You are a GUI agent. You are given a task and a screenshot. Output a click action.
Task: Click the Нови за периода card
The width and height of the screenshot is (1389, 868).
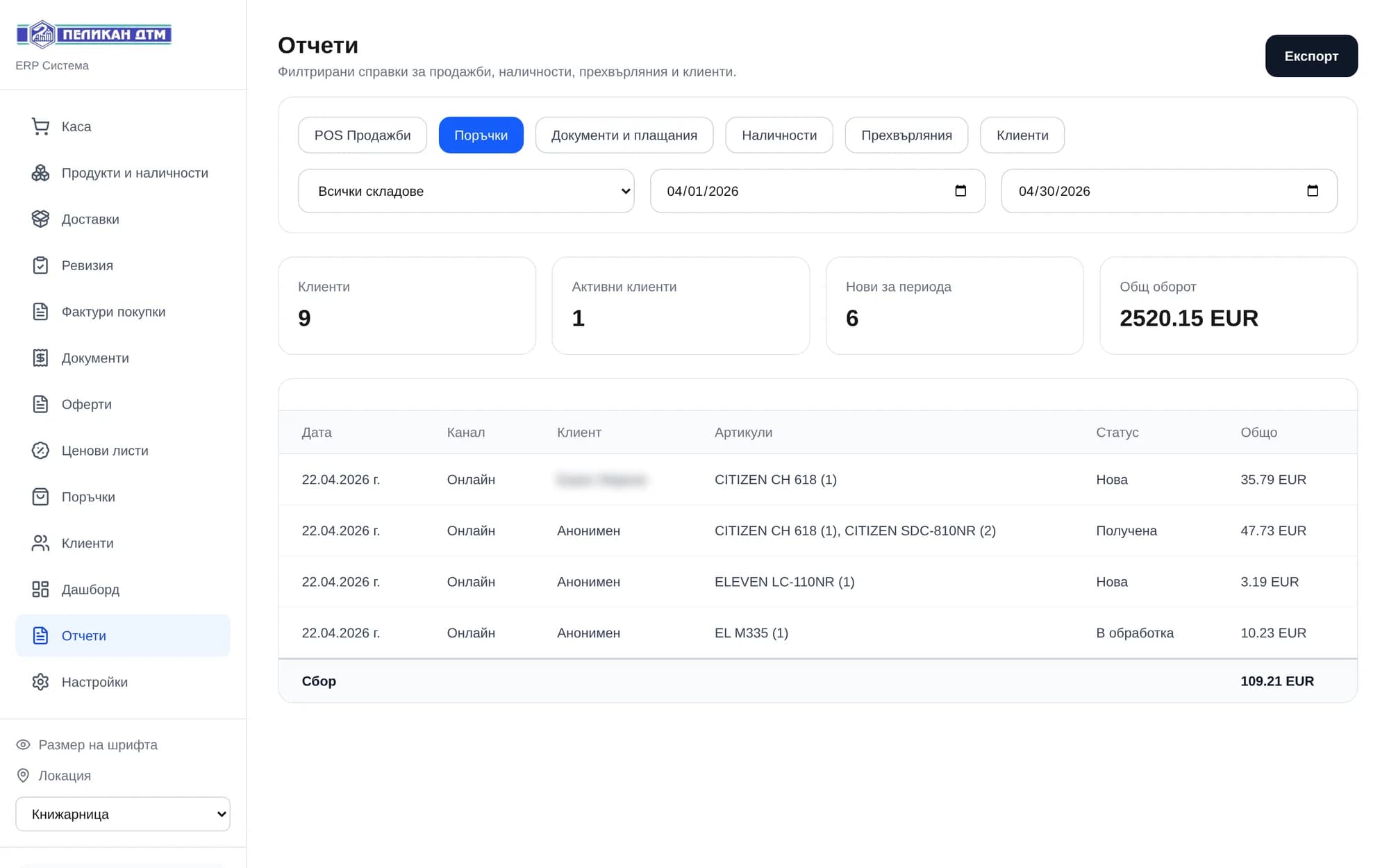(x=954, y=306)
